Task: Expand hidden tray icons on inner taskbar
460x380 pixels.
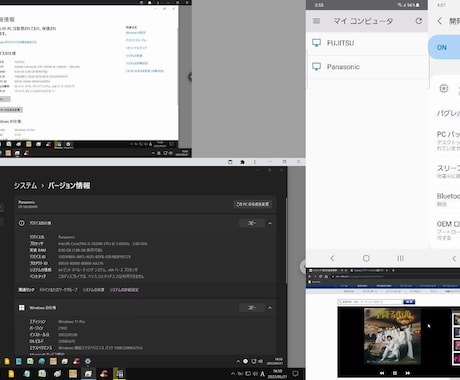Action: [238, 361]
